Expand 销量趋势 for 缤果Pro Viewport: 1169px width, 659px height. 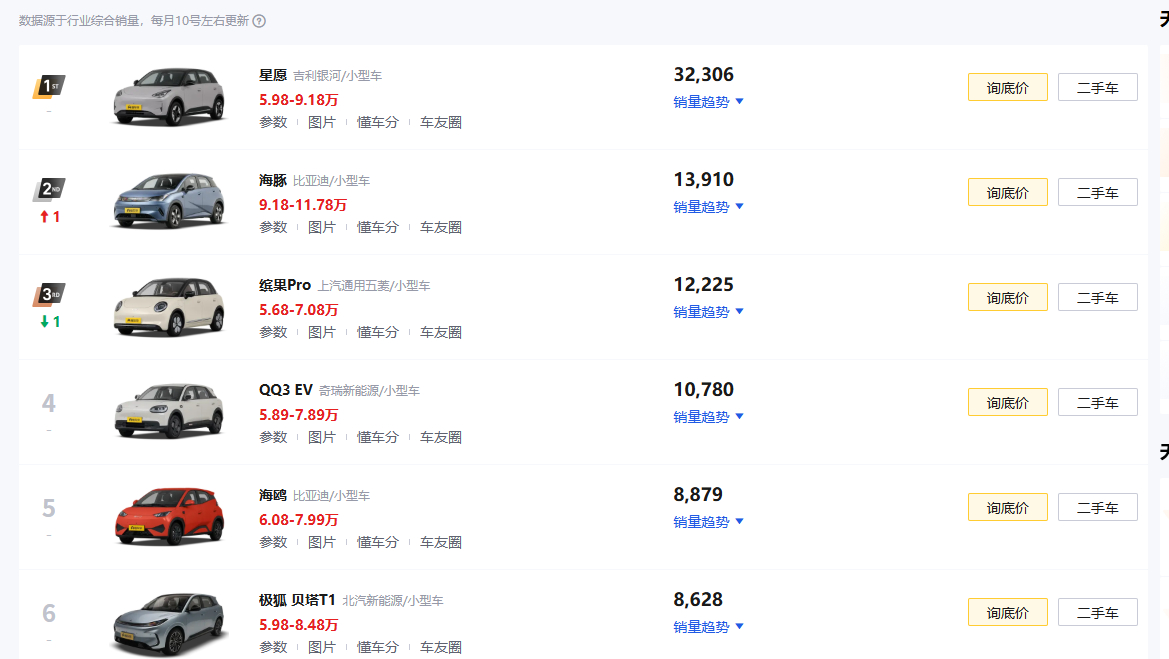tap(708, 312)
